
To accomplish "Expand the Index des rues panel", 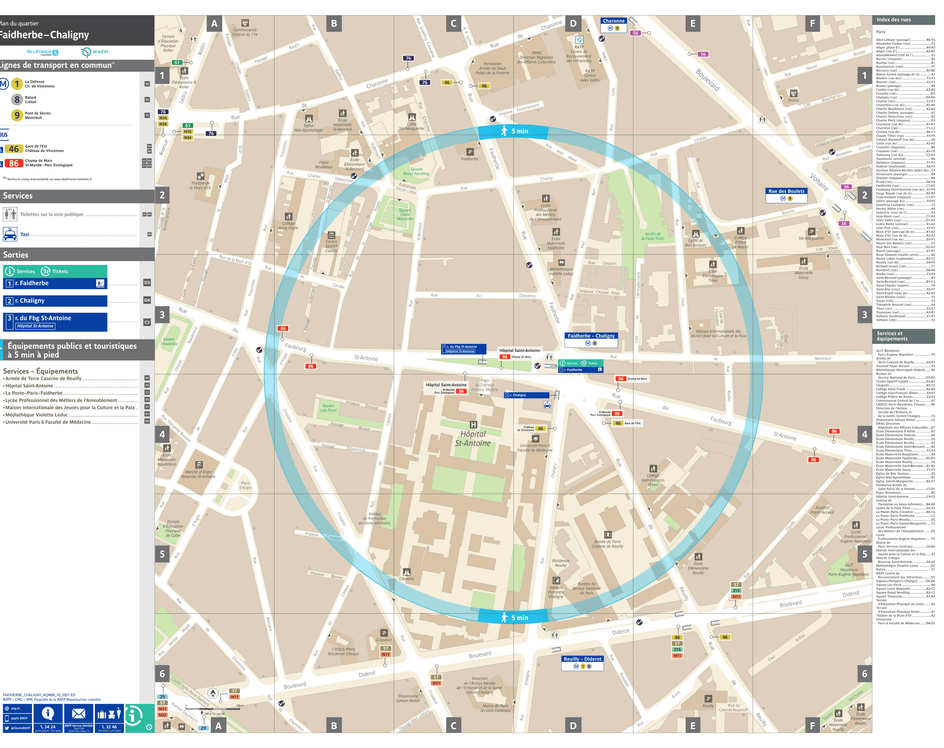I will coord(905,18).
